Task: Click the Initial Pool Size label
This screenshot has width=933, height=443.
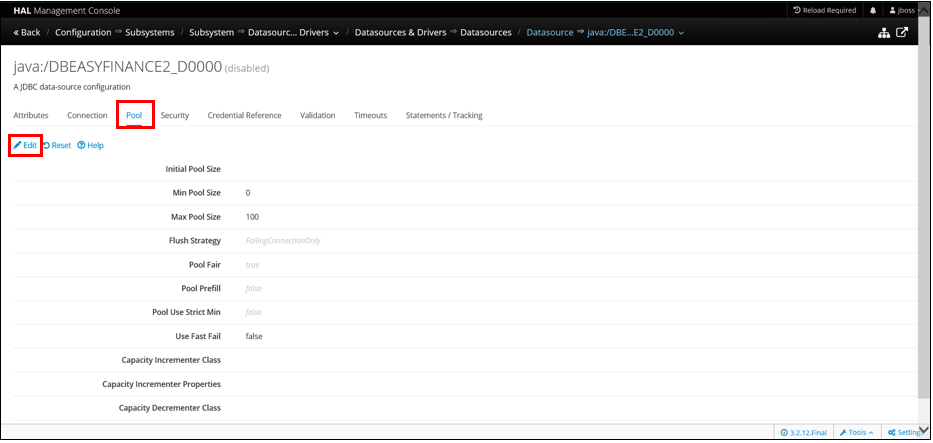Action: click(193, 169)
